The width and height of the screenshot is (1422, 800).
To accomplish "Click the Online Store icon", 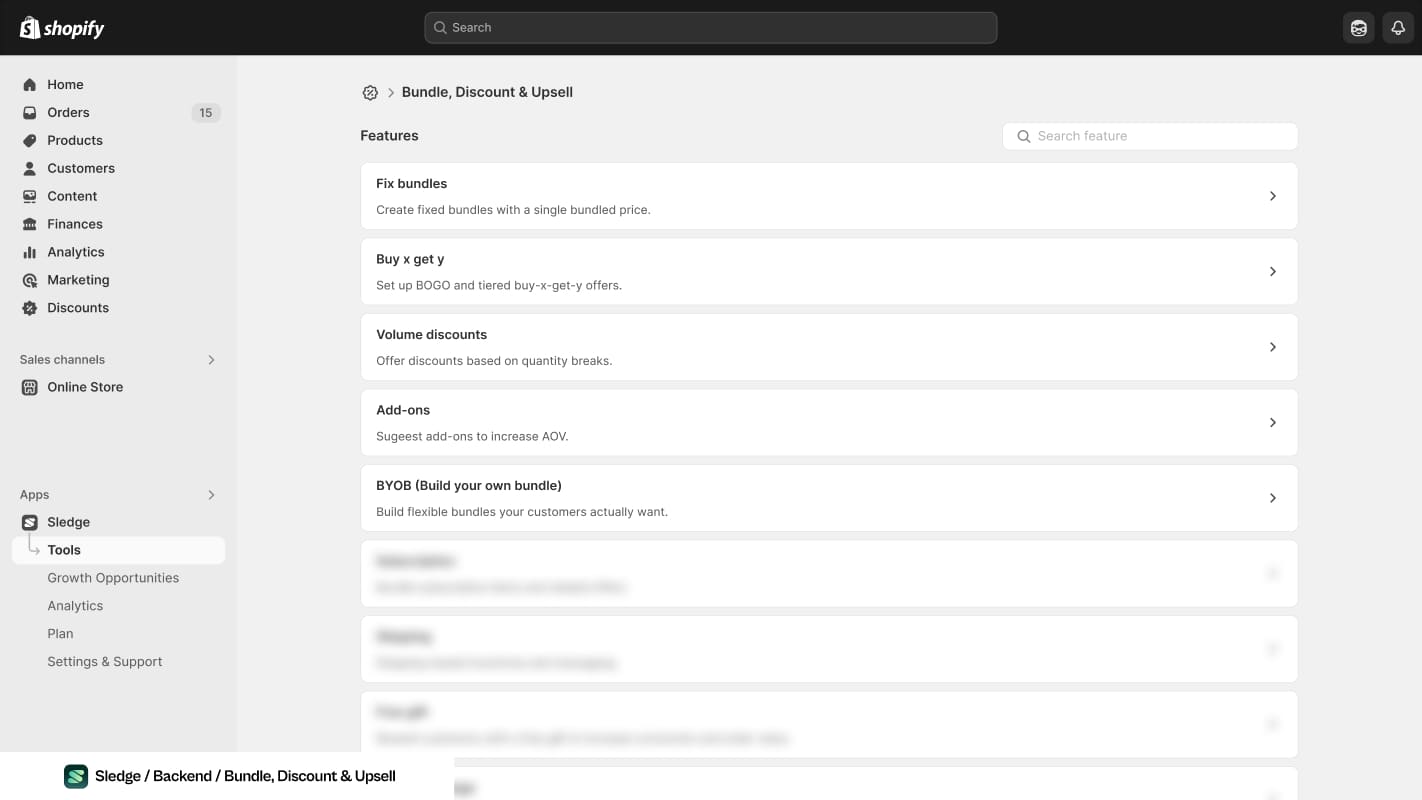I will coord(30,387).
